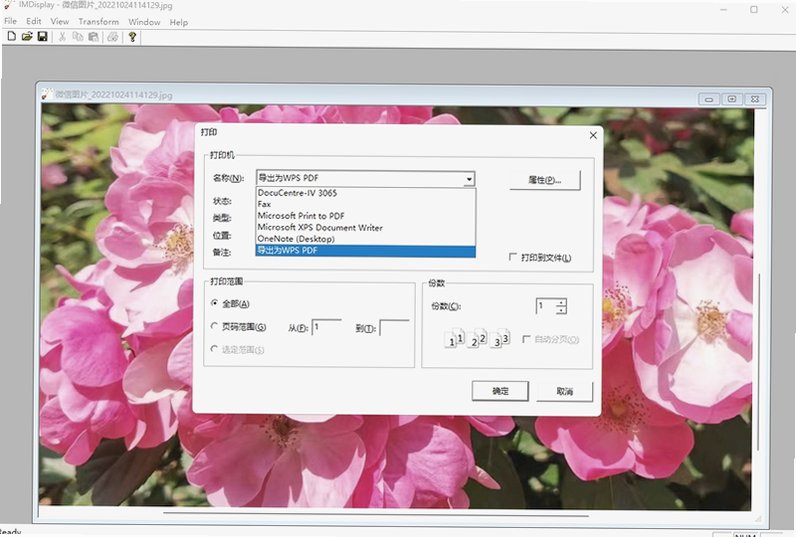This screenshot has width=796, height=537.
Task: Click the 份数(C) copies number field
Action: [546, 307]
